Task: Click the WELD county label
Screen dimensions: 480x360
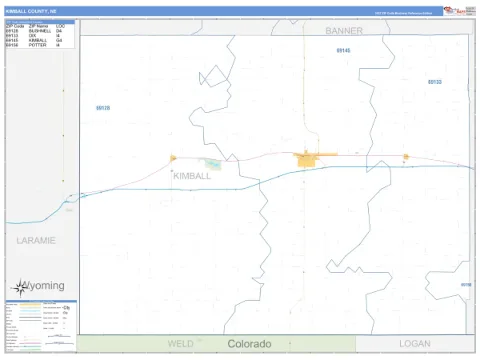Action: [180, 344]
